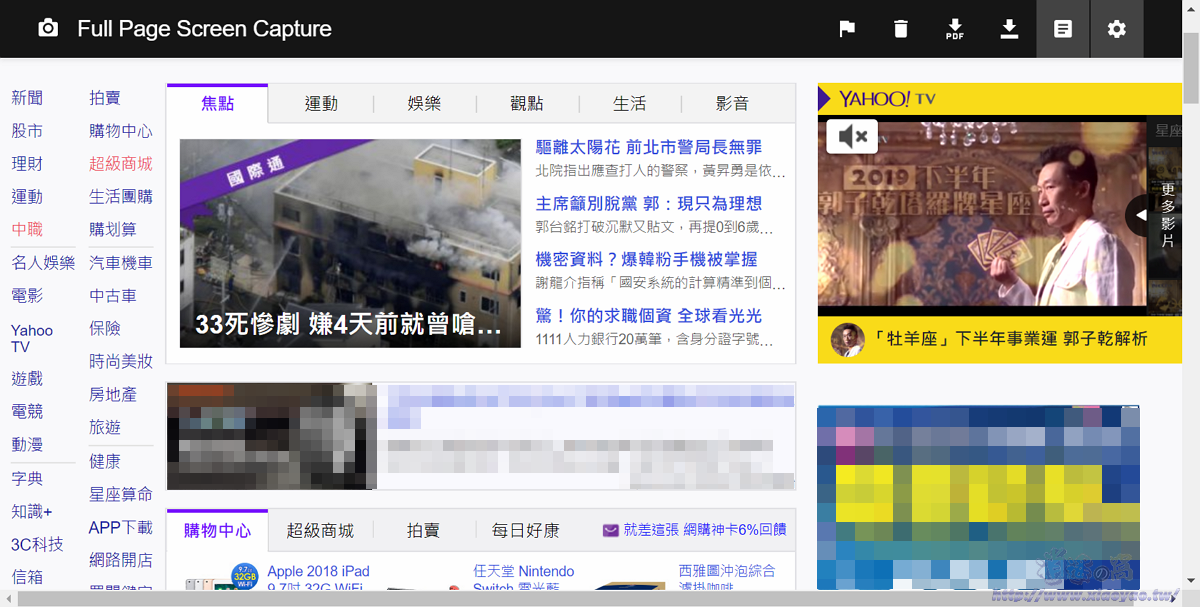Image resolution: width=1200 pixels, height=607 pixels.
Task: Select 購物中心 shopping tab
Action: tap(217, 530)
